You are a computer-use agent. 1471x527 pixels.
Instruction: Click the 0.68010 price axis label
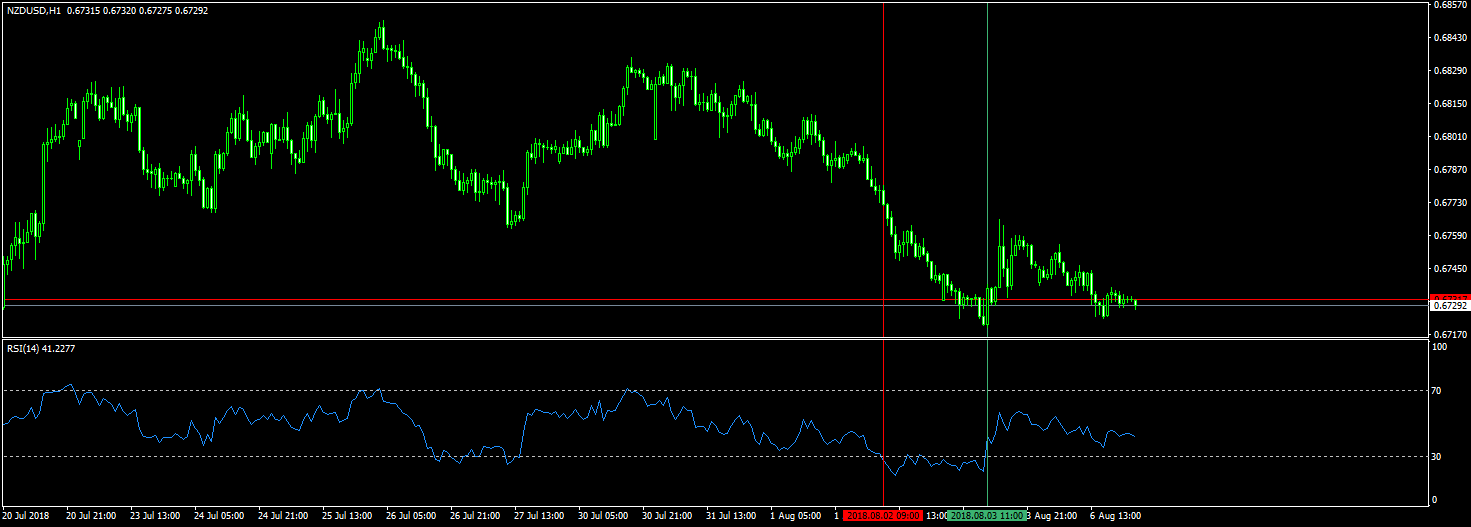[x=1449, y=137]
